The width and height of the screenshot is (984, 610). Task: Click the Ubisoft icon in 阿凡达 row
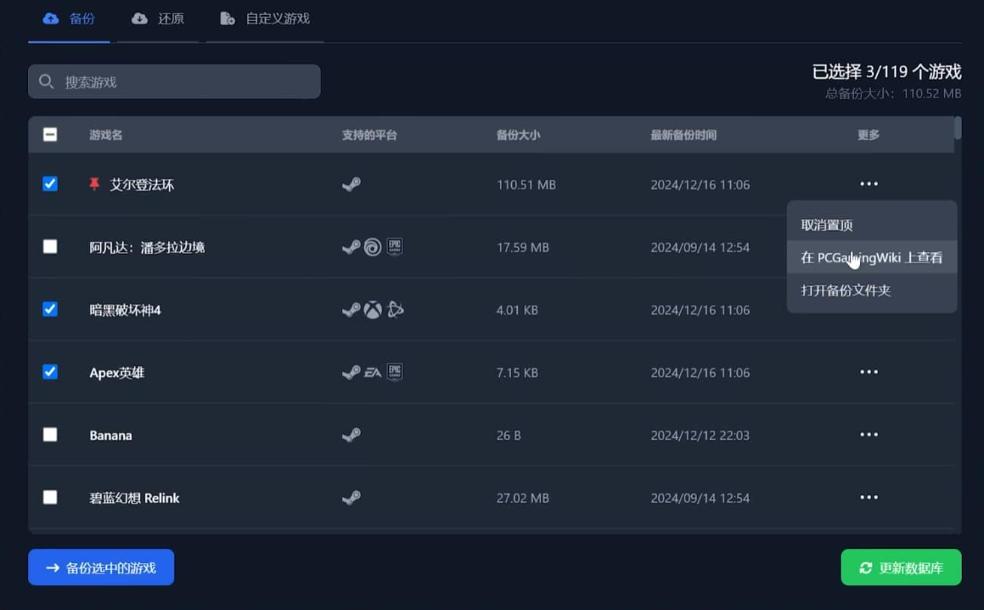coord(373,247)
